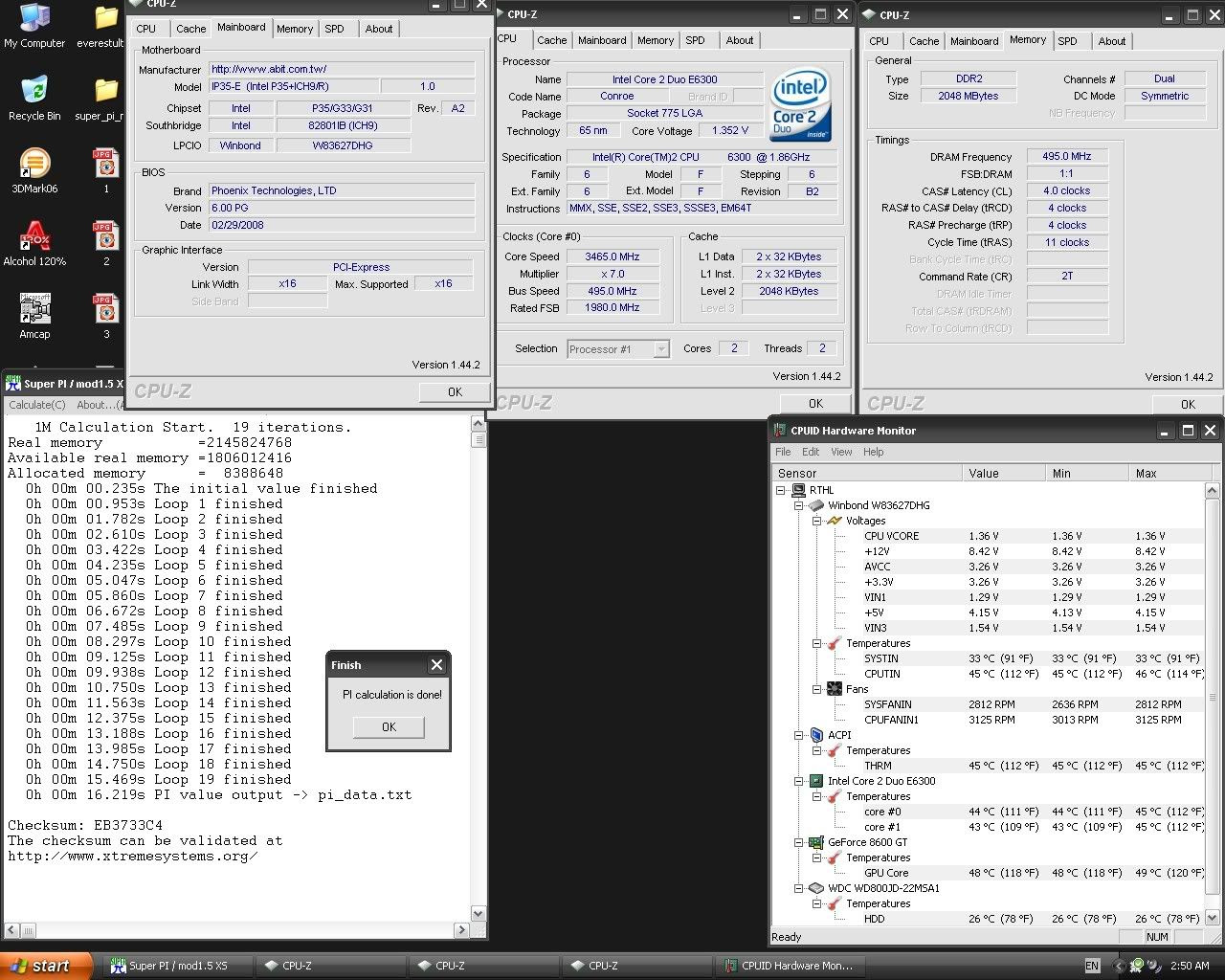Click DRAM Frequency value 495.0 MHz

tap(1067, 156)
